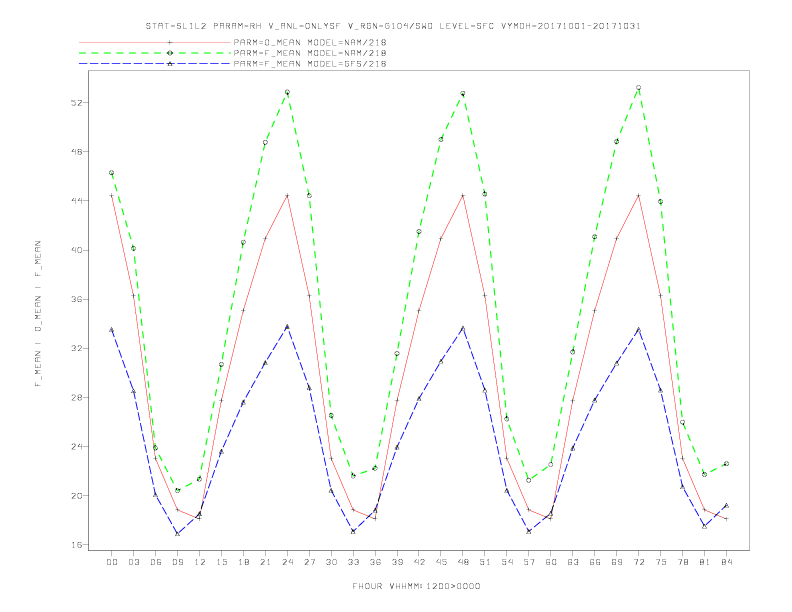This screenshot has height=612, width=792.
Task: Click the chart title beginning STAT-SL1L2 PARAM-RH
Action: coord(393,26)
